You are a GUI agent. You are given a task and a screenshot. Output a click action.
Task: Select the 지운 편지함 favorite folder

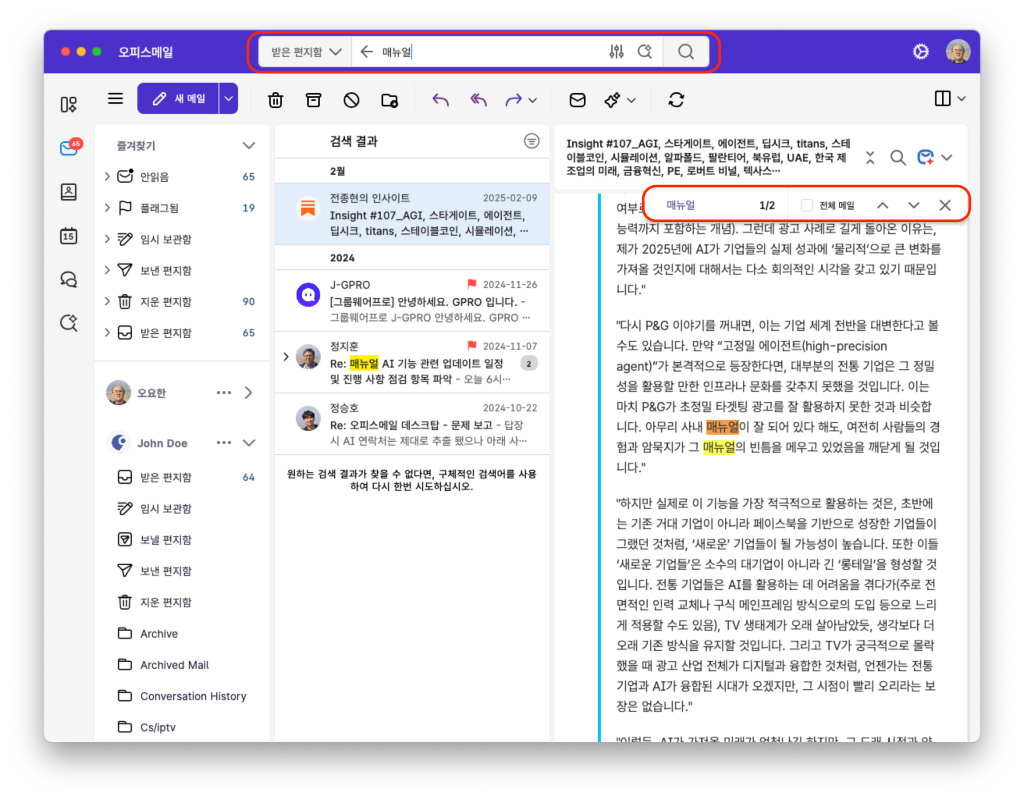tap(166, 301)
